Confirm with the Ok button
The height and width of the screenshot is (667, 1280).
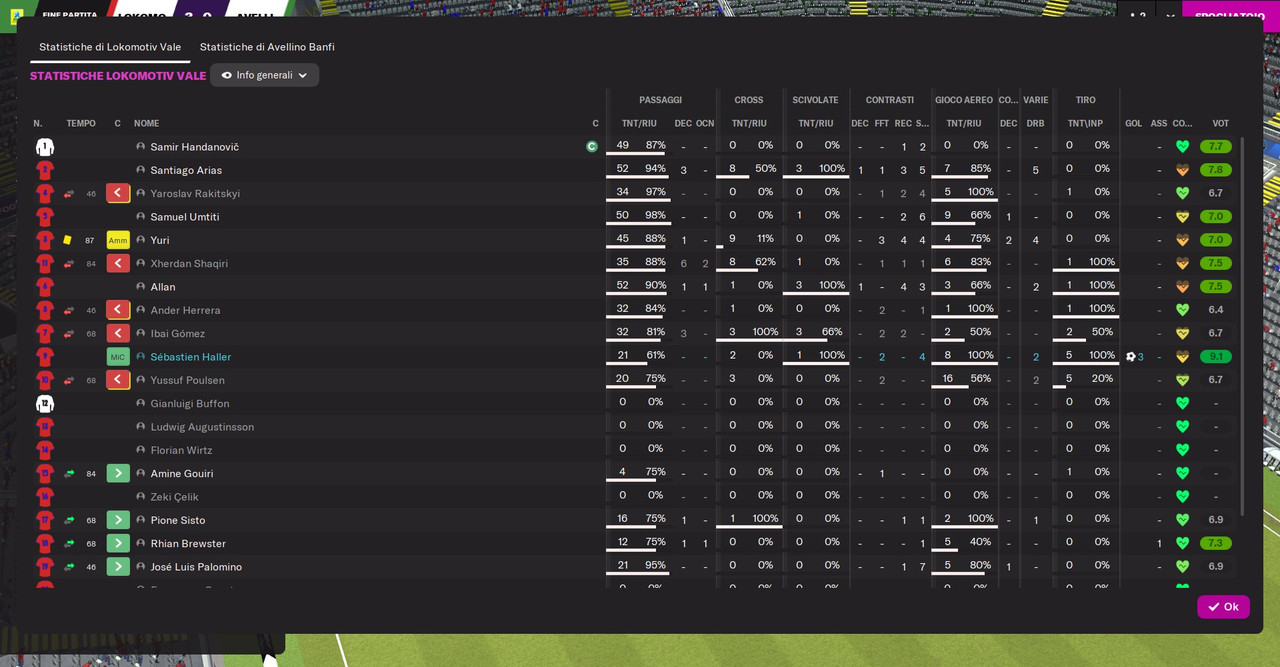(x=1223, y=607)
